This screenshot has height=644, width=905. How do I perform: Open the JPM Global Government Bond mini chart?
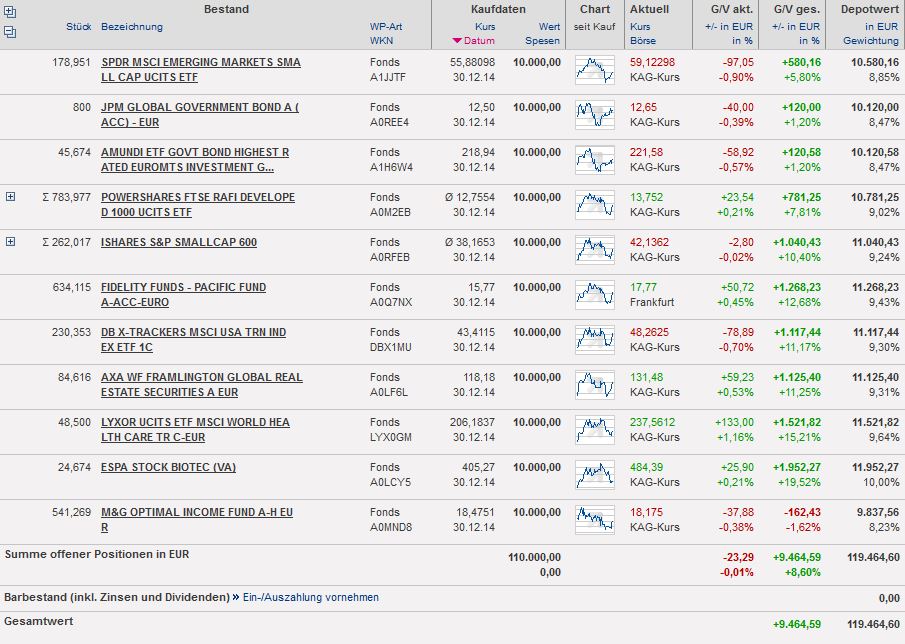click(595, 115)
